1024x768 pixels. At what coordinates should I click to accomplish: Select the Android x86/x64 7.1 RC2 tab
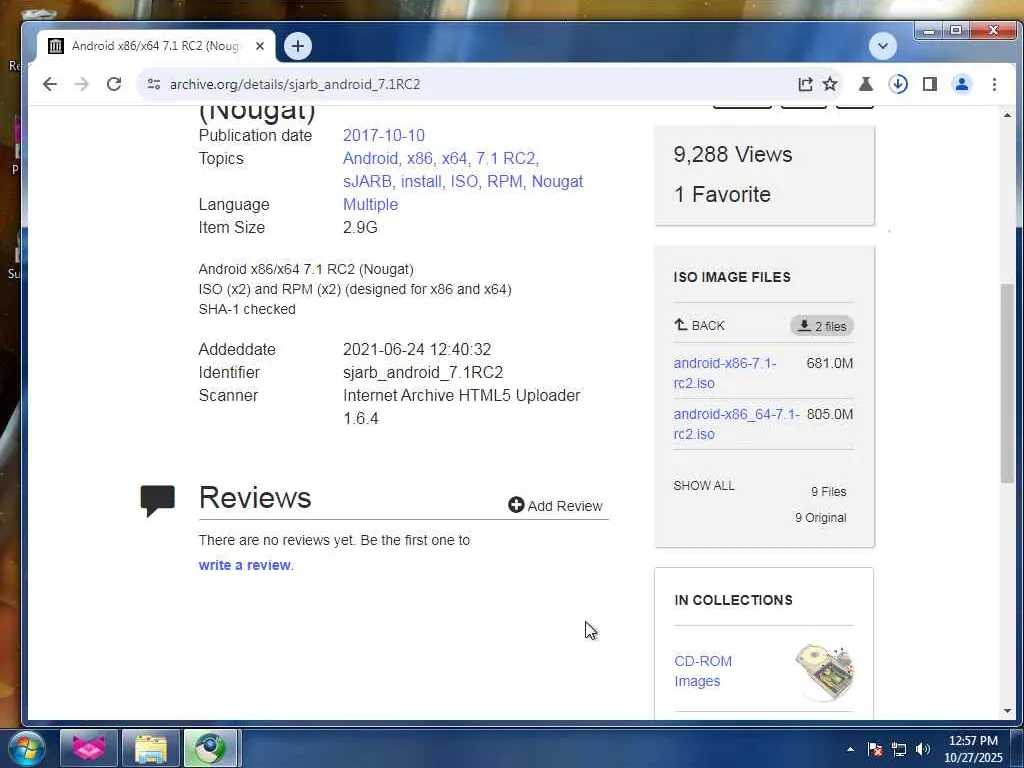155,46
